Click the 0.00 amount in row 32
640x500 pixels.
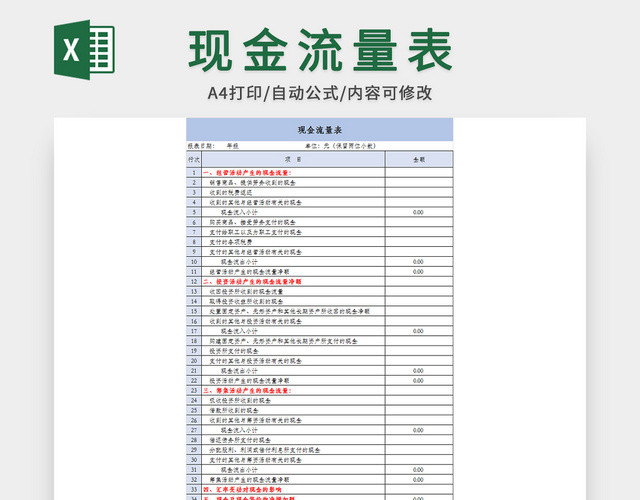point(418,480)
